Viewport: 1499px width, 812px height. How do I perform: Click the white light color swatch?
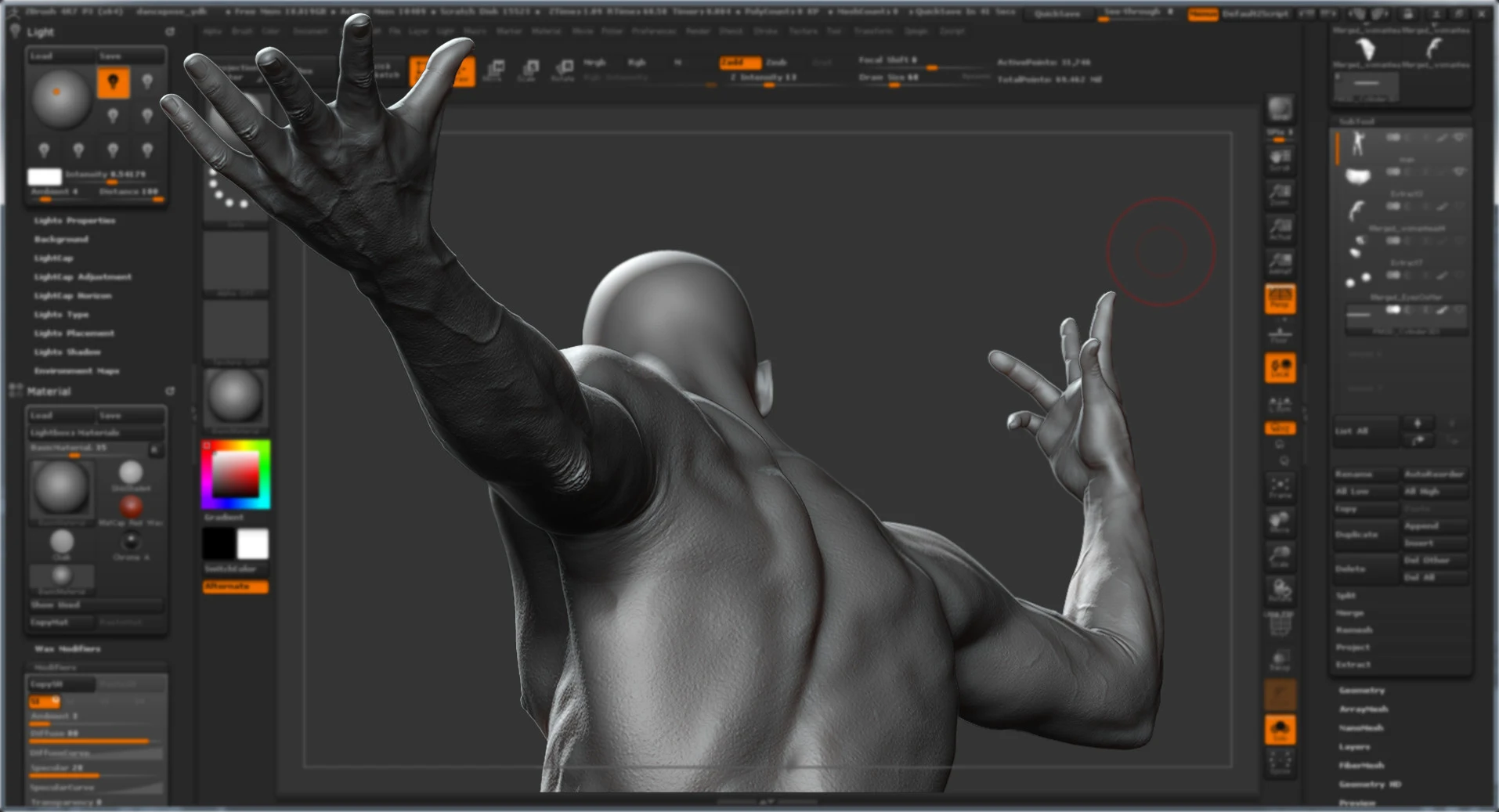45,177
